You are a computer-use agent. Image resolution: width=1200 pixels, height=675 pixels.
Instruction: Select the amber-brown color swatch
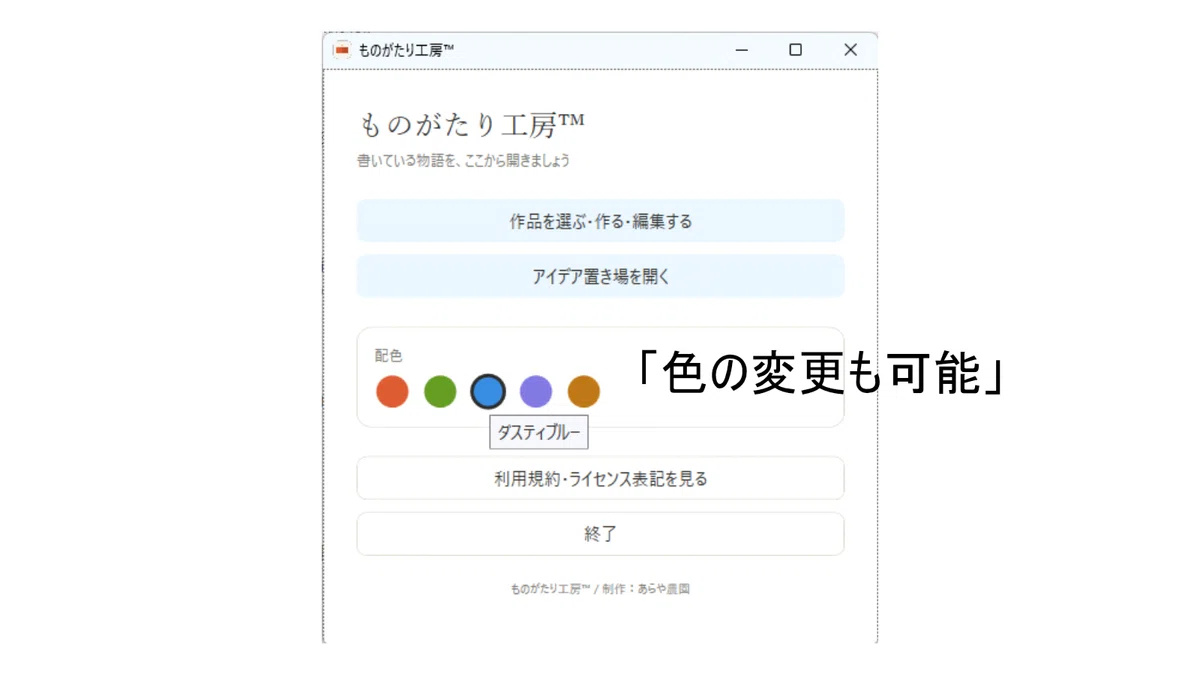pos(584,391)
